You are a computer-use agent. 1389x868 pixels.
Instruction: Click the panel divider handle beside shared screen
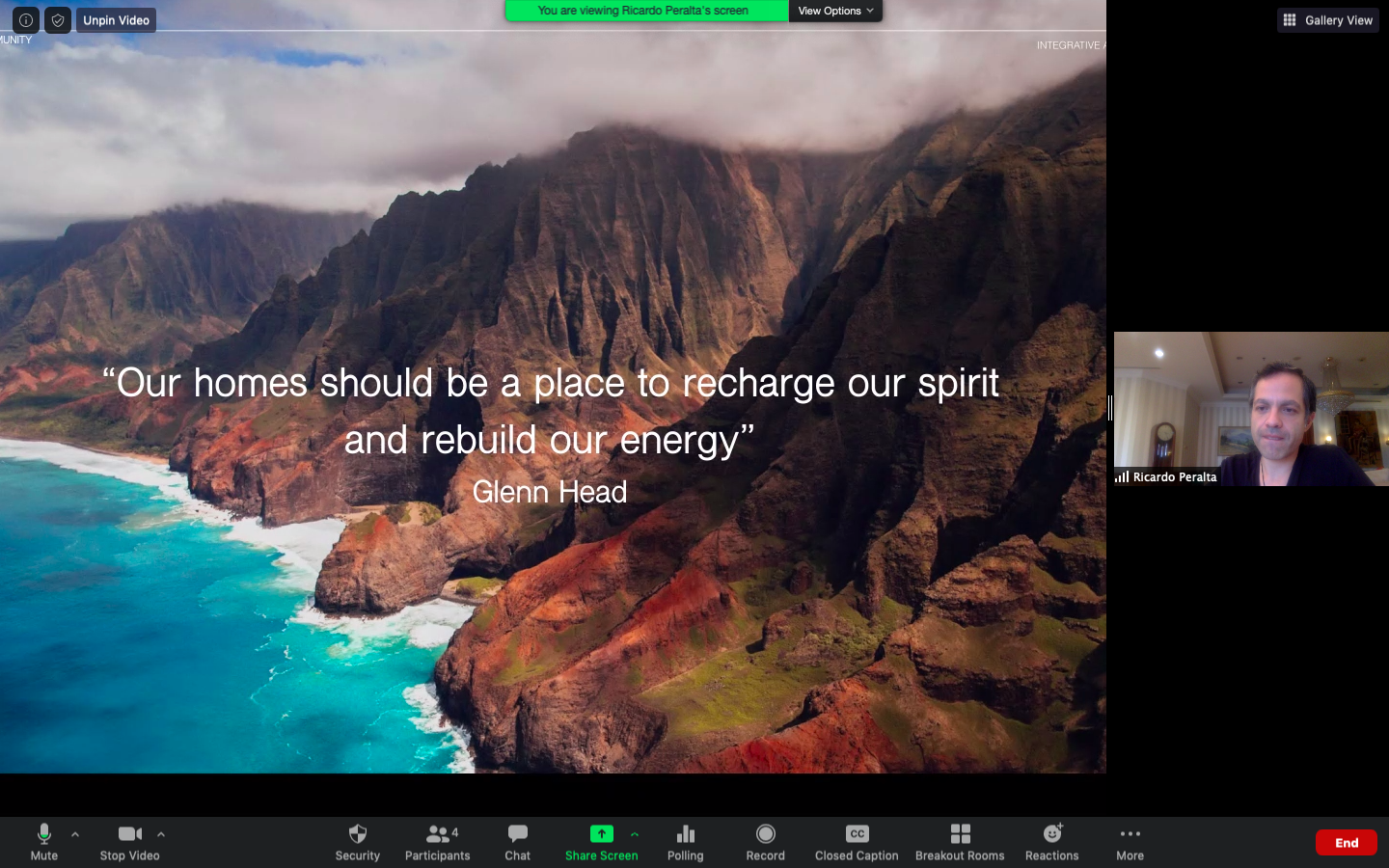(1110, 409)
